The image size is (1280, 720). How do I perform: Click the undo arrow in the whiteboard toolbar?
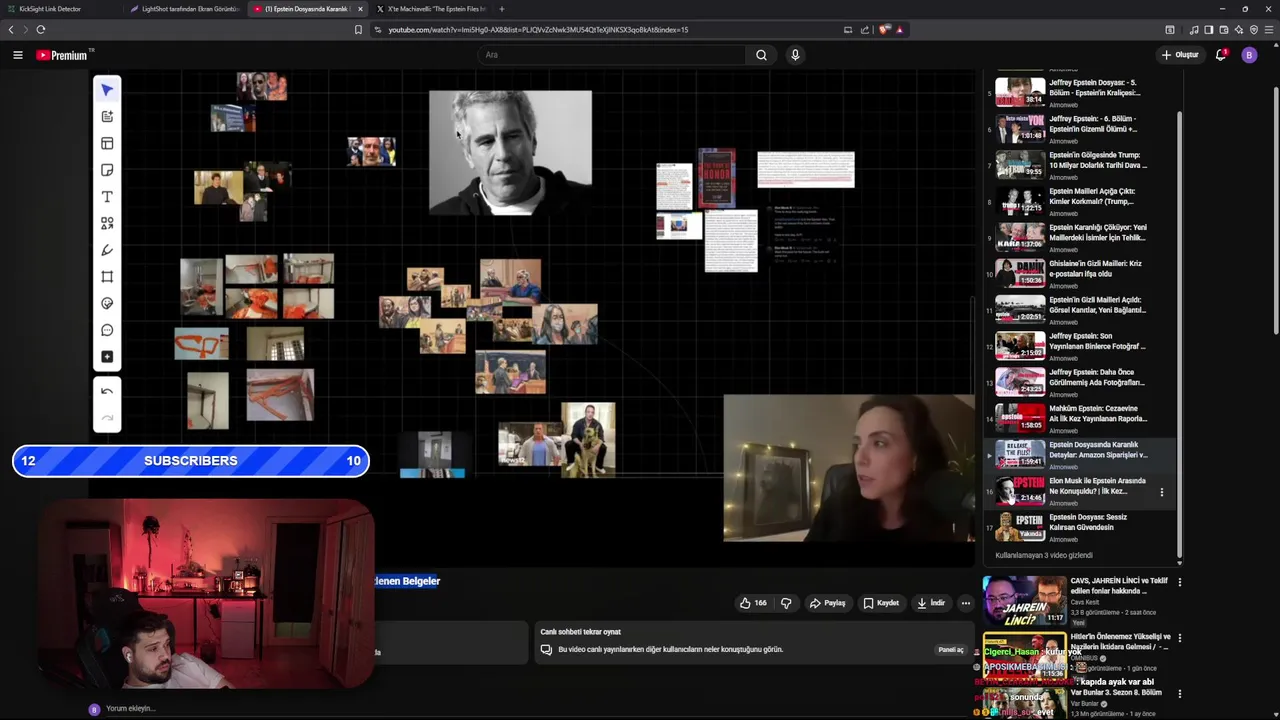point(107,391)
